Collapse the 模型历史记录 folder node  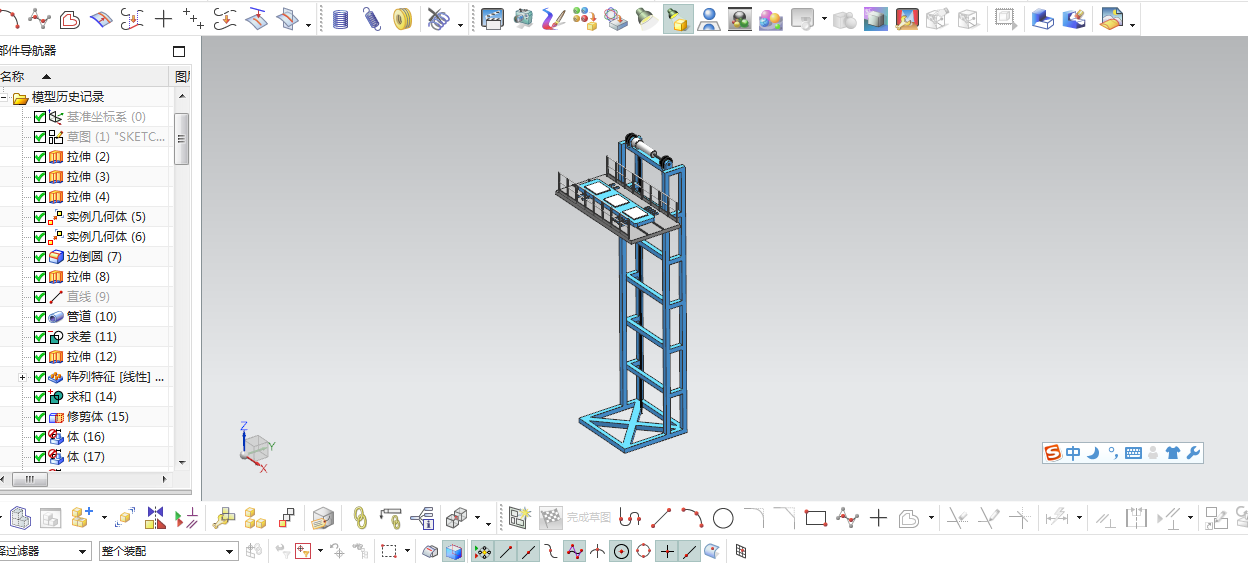4,97
